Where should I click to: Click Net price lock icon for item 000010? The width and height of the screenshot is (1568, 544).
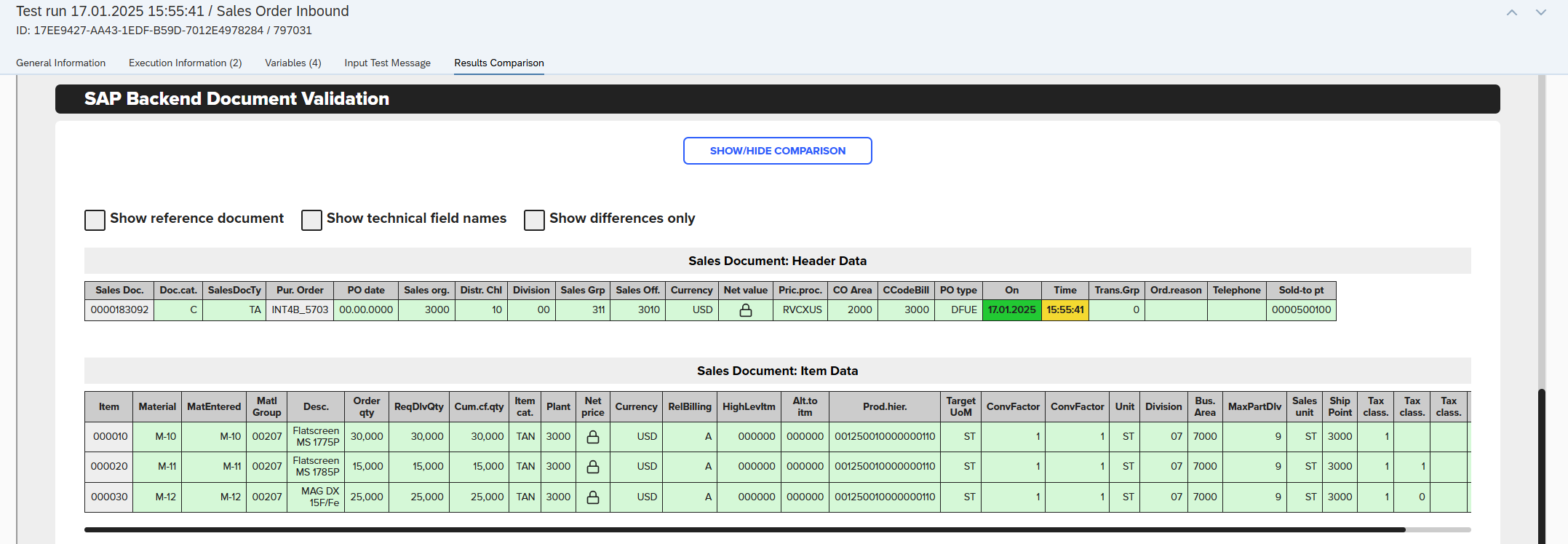(593, 437)
